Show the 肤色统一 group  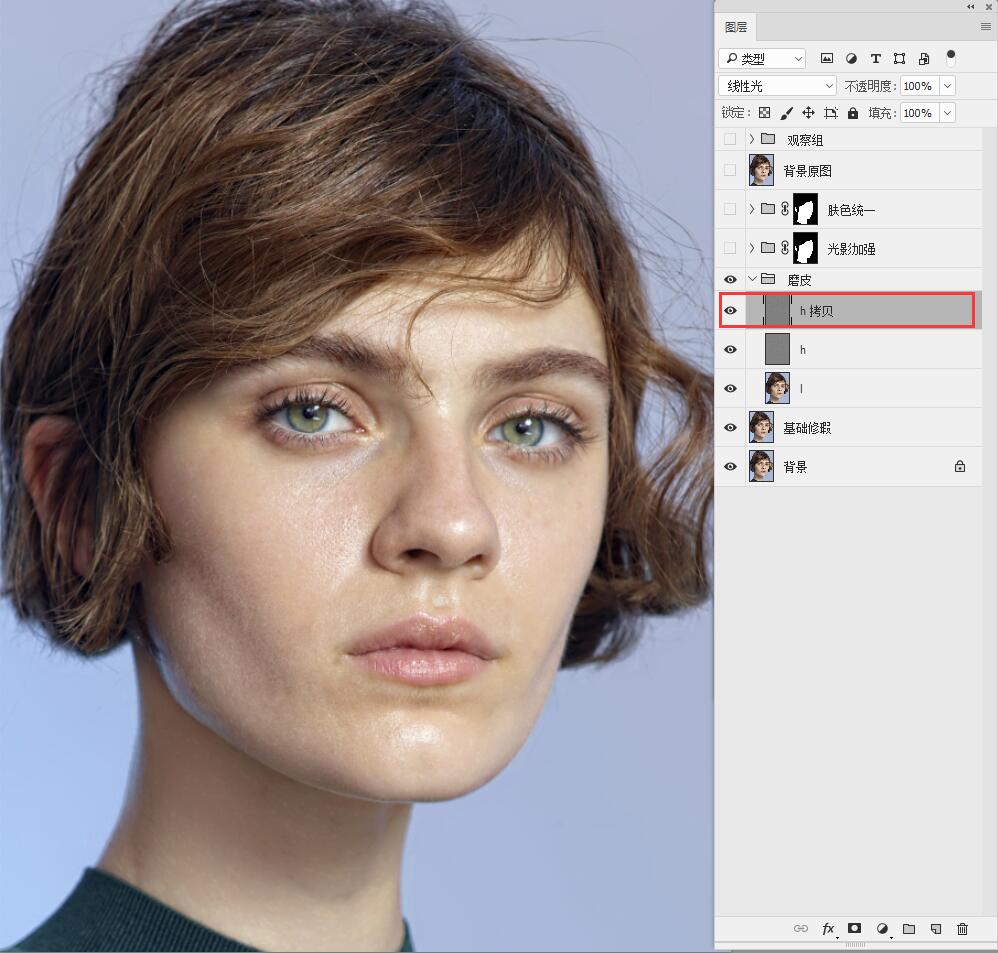[730, 209]
